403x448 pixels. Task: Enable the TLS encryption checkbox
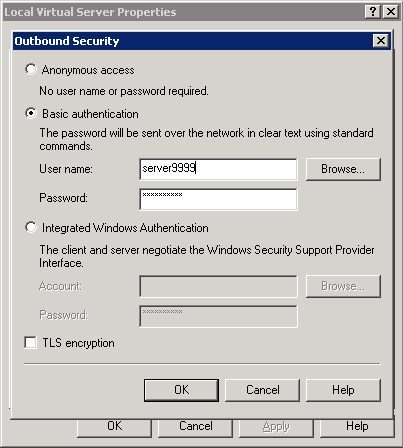pos(30,343)
